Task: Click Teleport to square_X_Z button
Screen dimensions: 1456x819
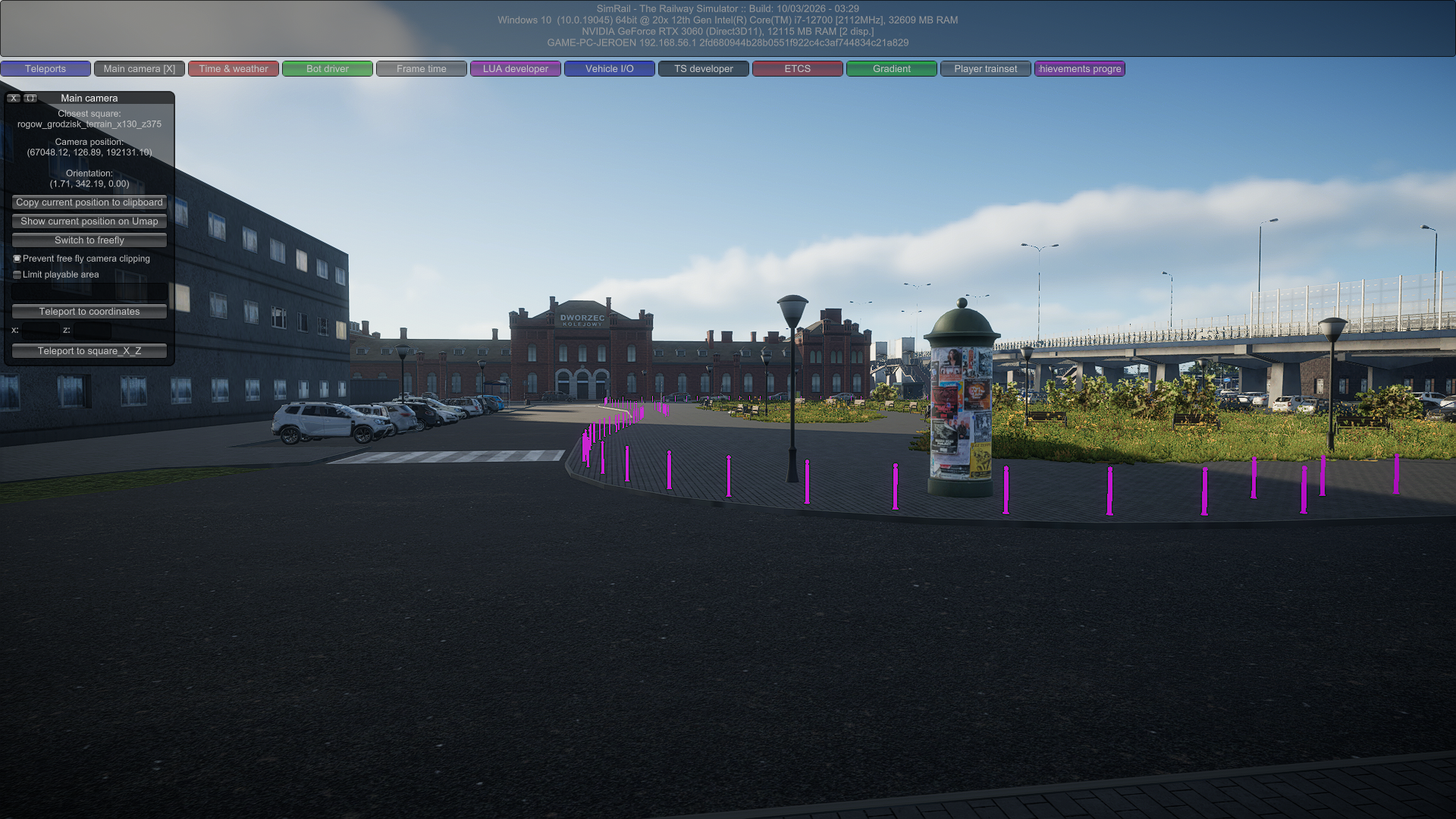Action: (89, 351)
